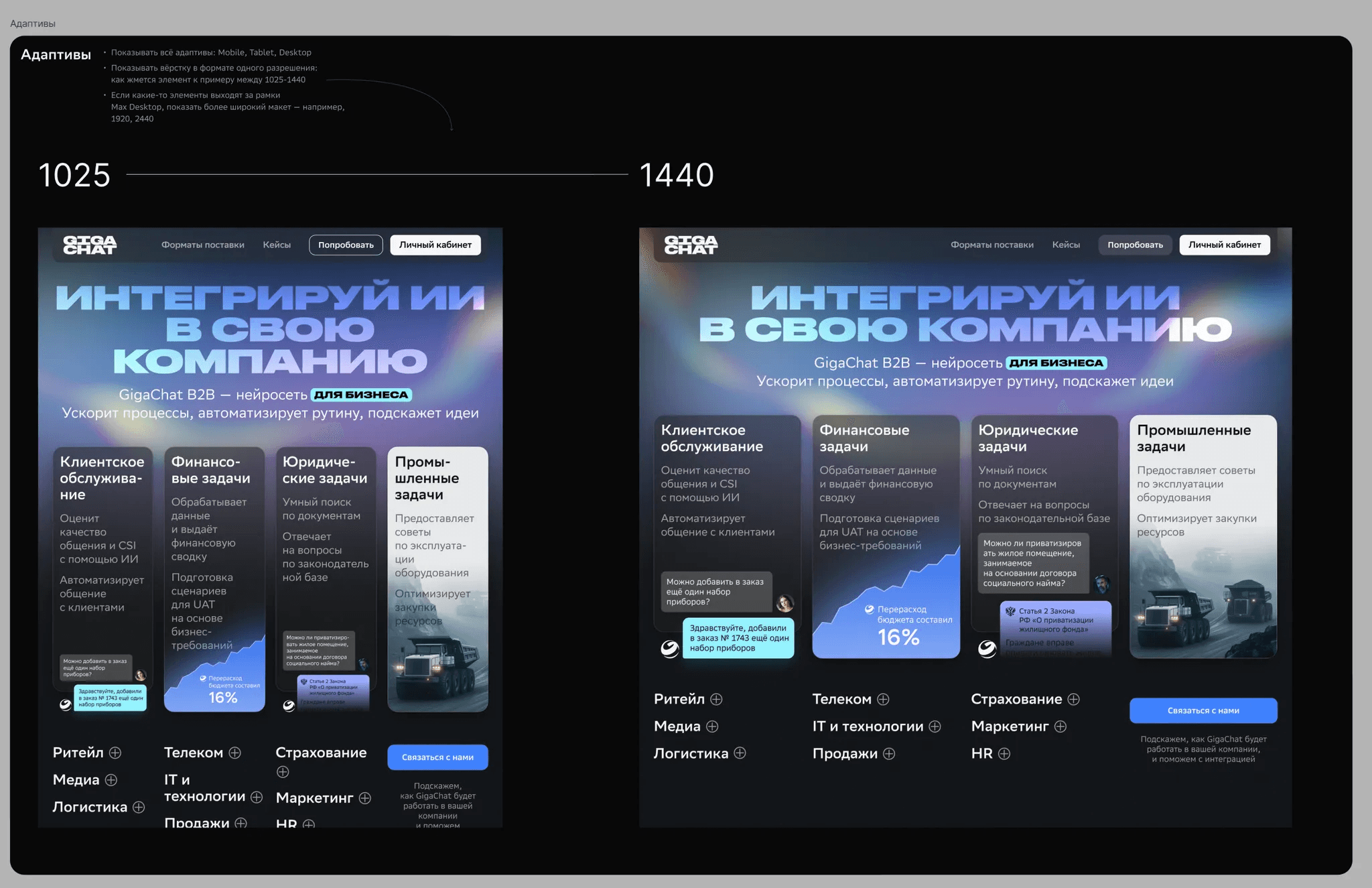The width and height of the screenshot is (1372, 888).
Task: Expand Телеком with its plus icon, 1440 layout
Action: (883, 699)
